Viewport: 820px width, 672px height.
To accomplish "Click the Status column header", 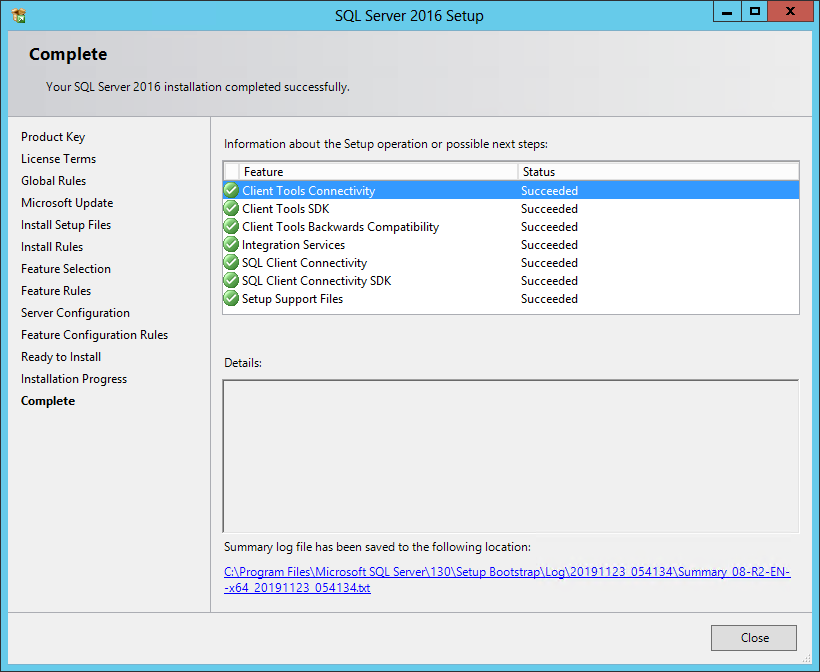I will (658, 172).
